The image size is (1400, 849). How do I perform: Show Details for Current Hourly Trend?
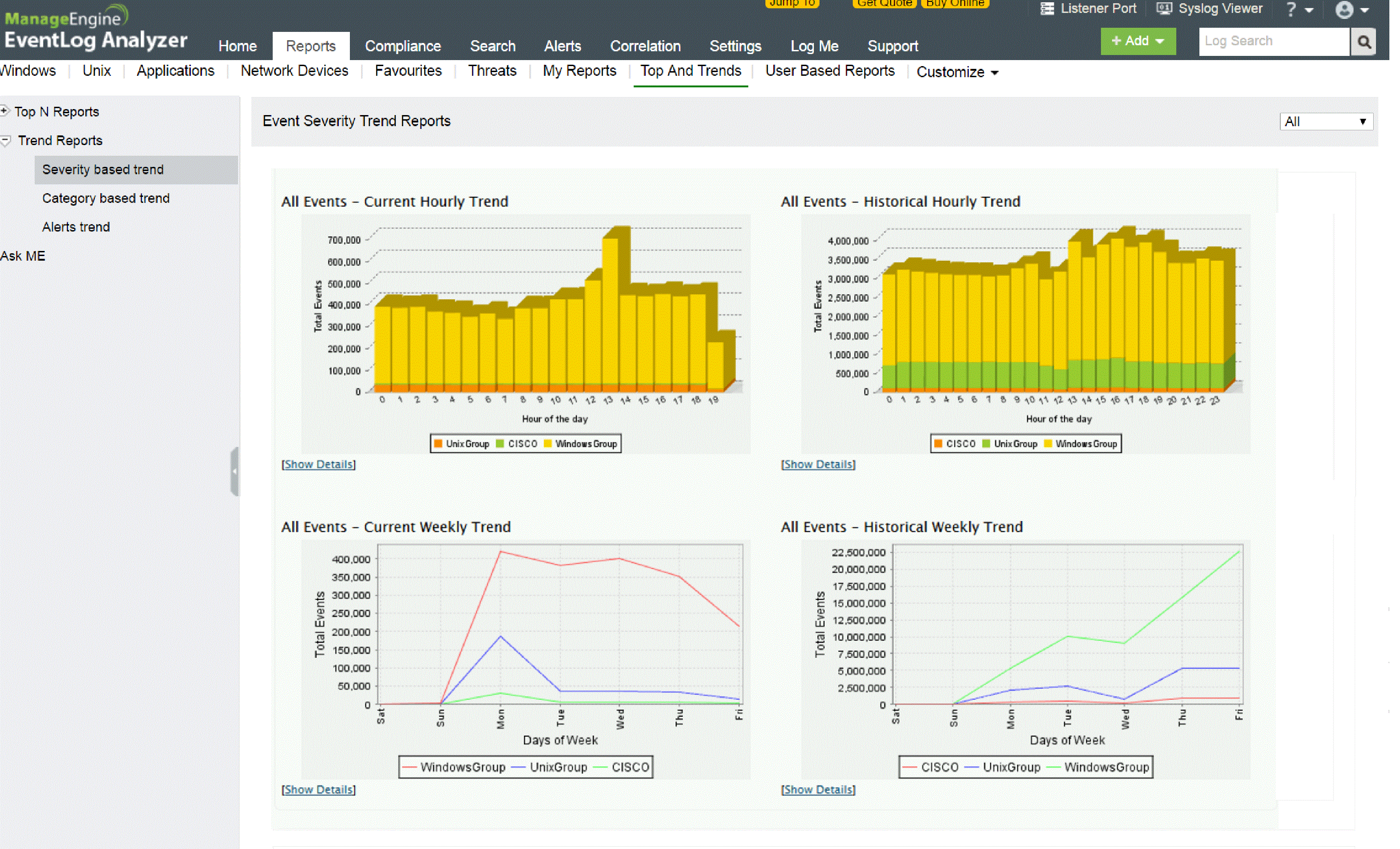(x=318, y=464)
